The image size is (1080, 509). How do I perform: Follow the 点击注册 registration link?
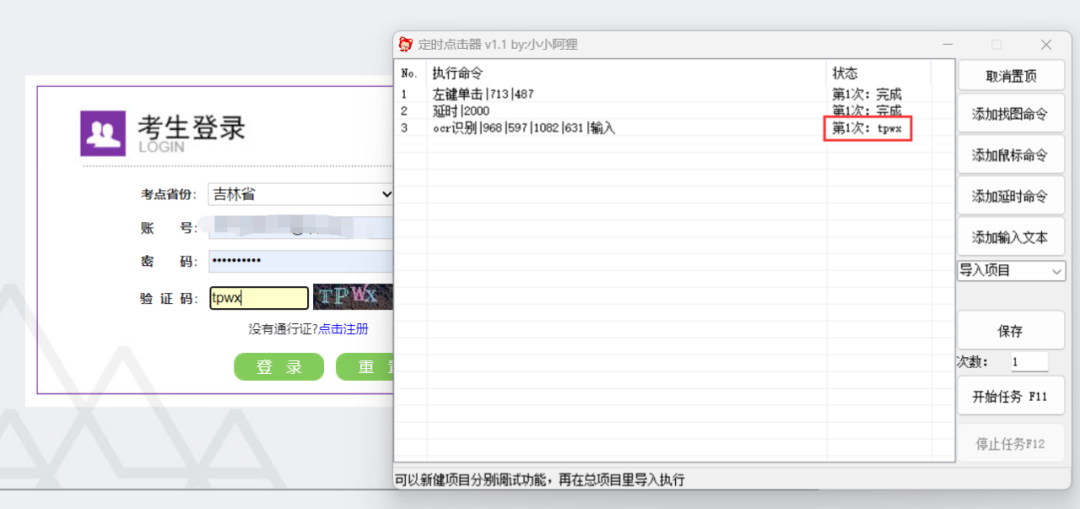(343, 329)
